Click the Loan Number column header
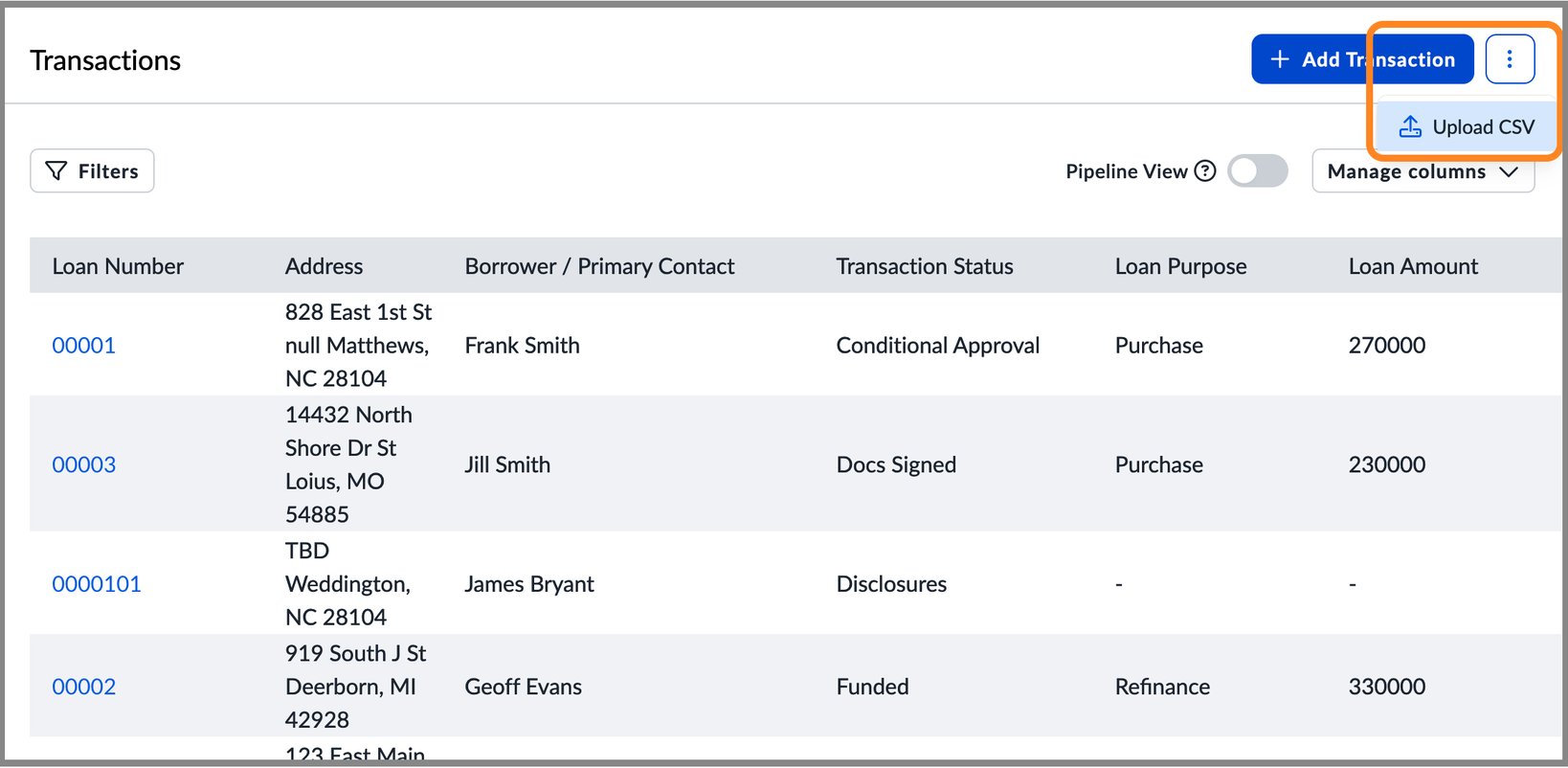The width and height of the screenshot is (1568, 768). (x=118, y=266)
